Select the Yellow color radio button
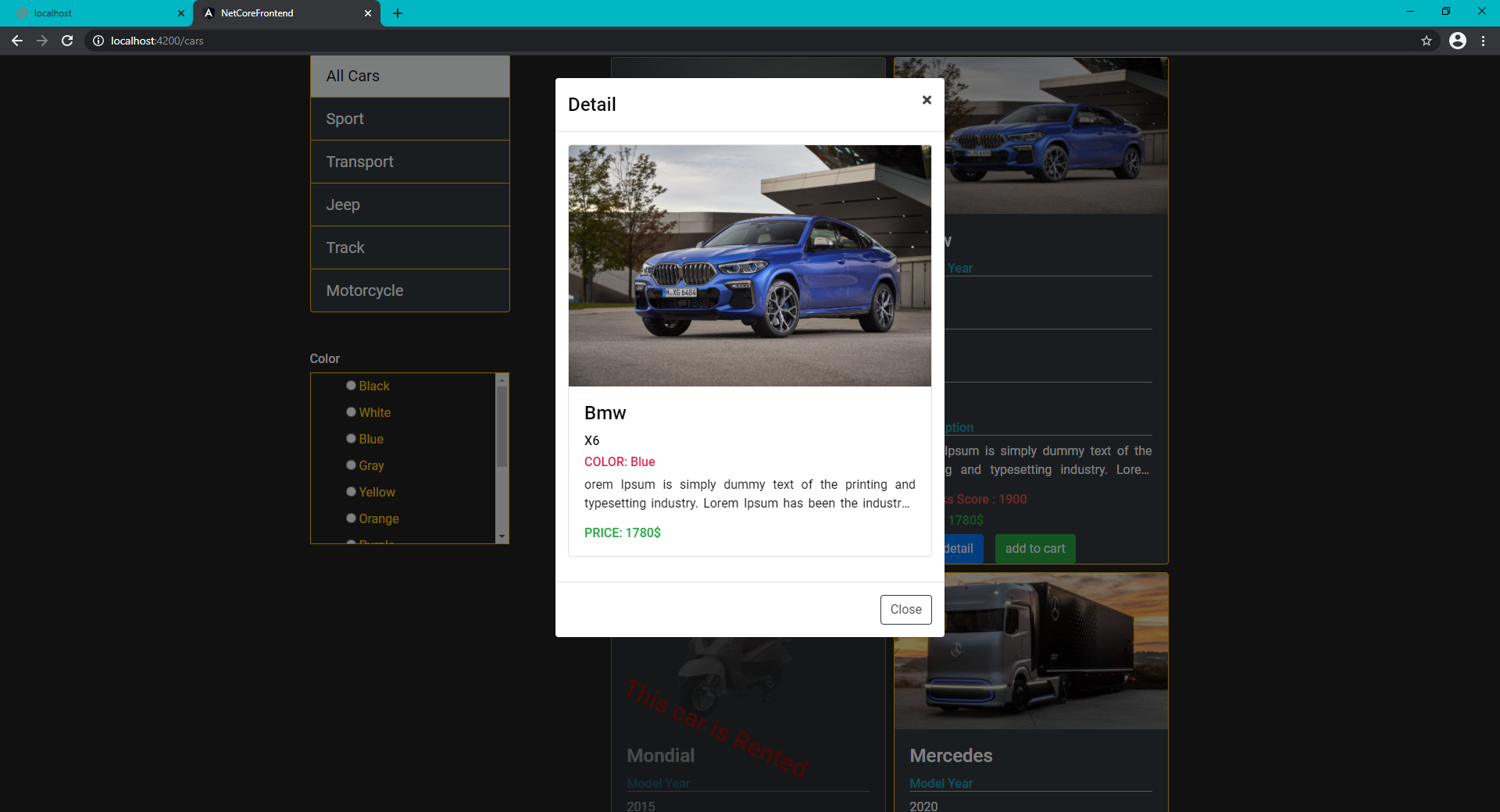The height and width of the screenshot is (812, 1500). tap(351, 492)
